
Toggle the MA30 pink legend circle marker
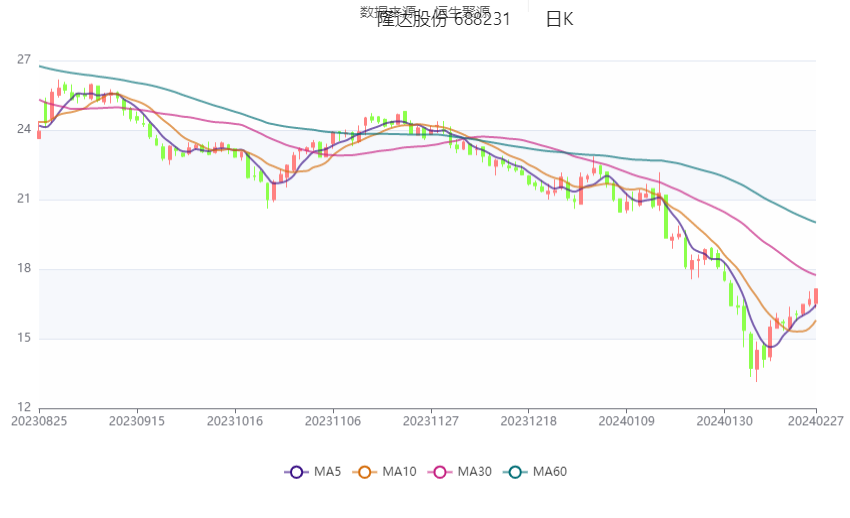pos(440,472)
